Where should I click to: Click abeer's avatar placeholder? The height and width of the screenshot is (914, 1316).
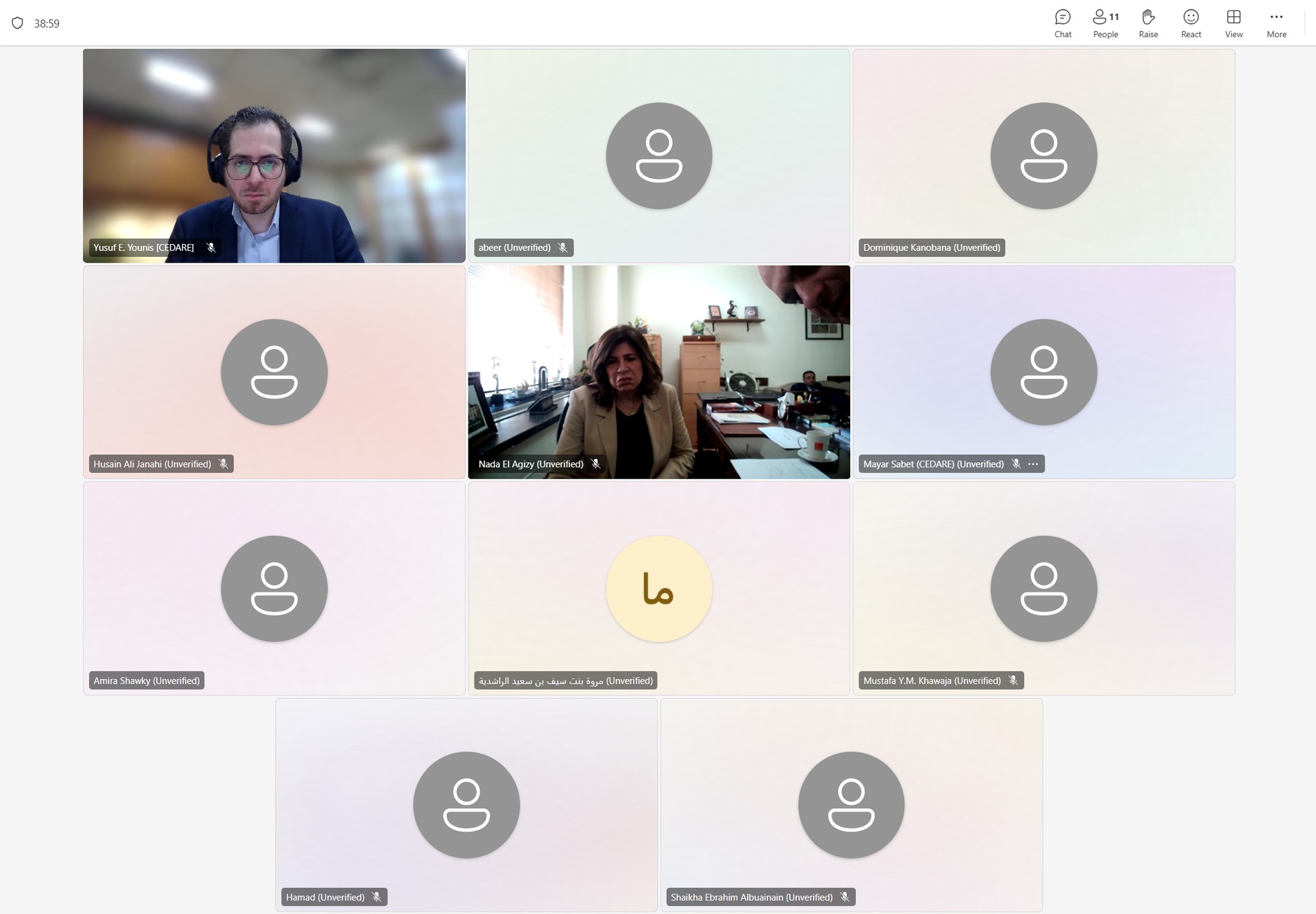pyautogui.click(x=659, y=156)
